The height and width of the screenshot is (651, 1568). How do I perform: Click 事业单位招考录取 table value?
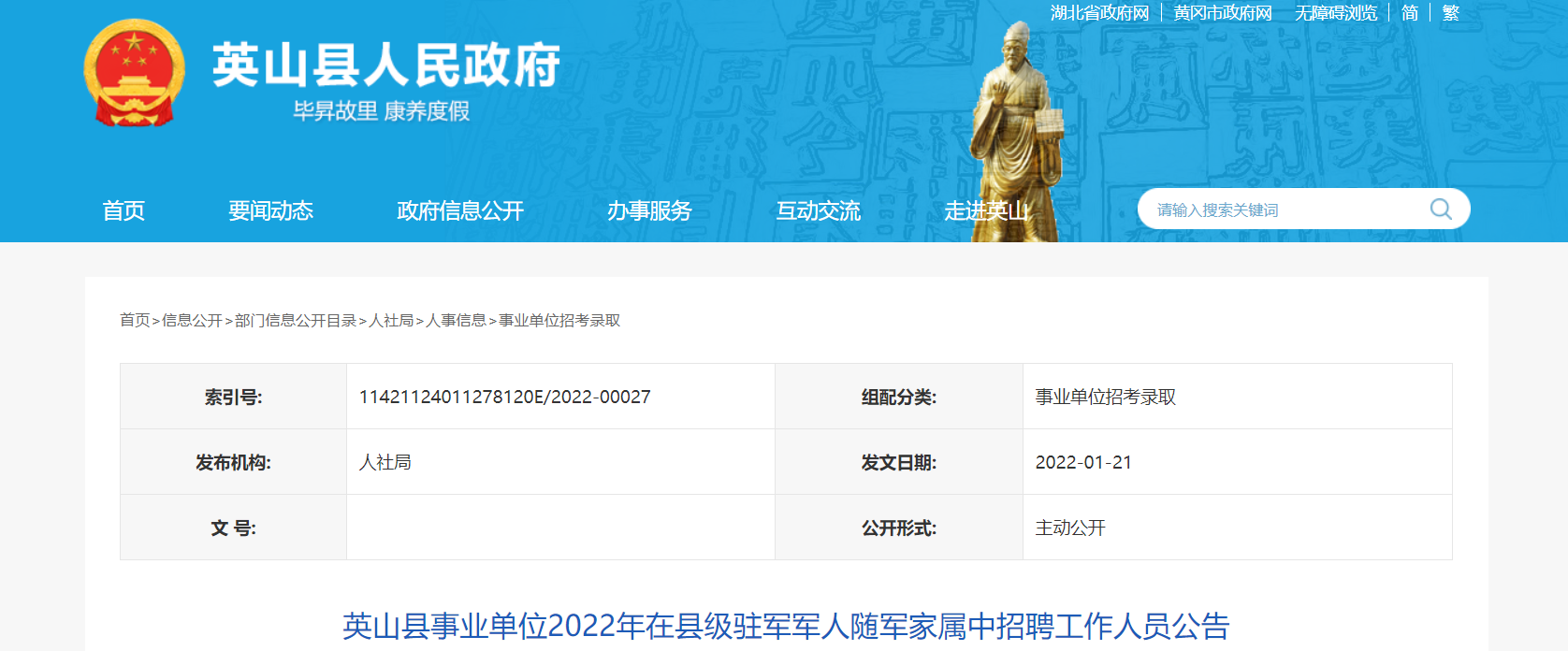click(x=1106, y=397)
